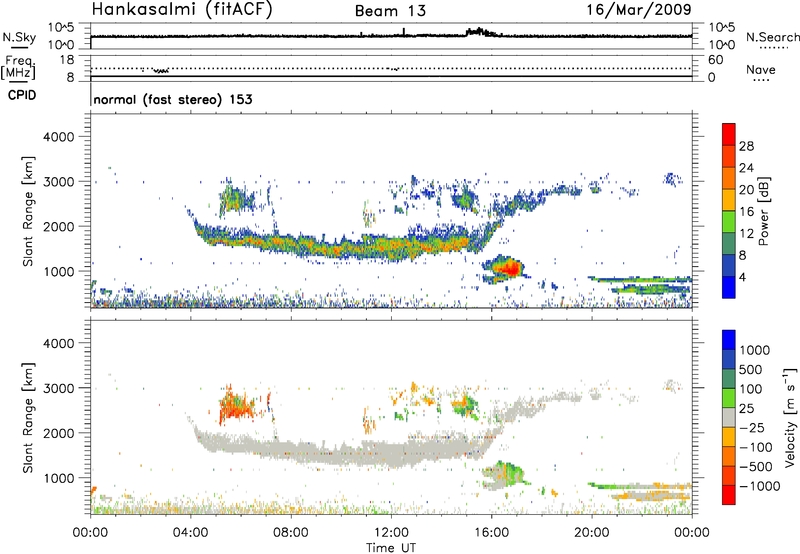Screen dimensions: 800x554
Task: Click the noise bump near 15:00 in N.Sky trace
Action: click(480, 32)
